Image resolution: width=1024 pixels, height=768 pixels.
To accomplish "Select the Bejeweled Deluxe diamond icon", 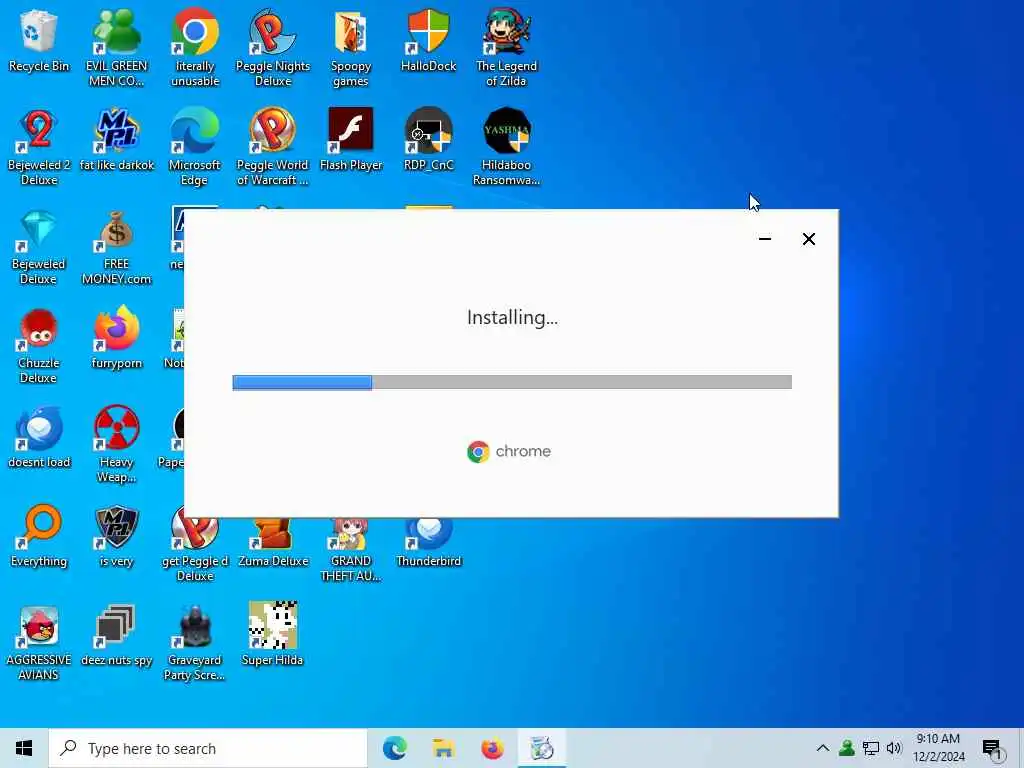I will pyautogui.click(x=39, y=247).
